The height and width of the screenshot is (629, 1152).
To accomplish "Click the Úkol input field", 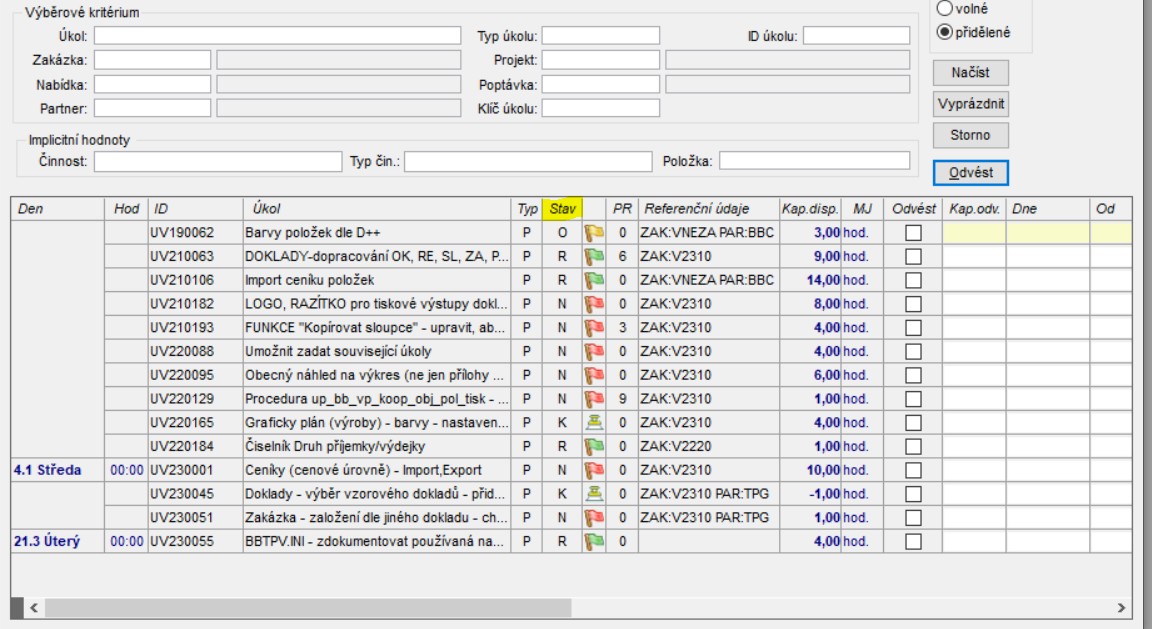I will [277, 36].
